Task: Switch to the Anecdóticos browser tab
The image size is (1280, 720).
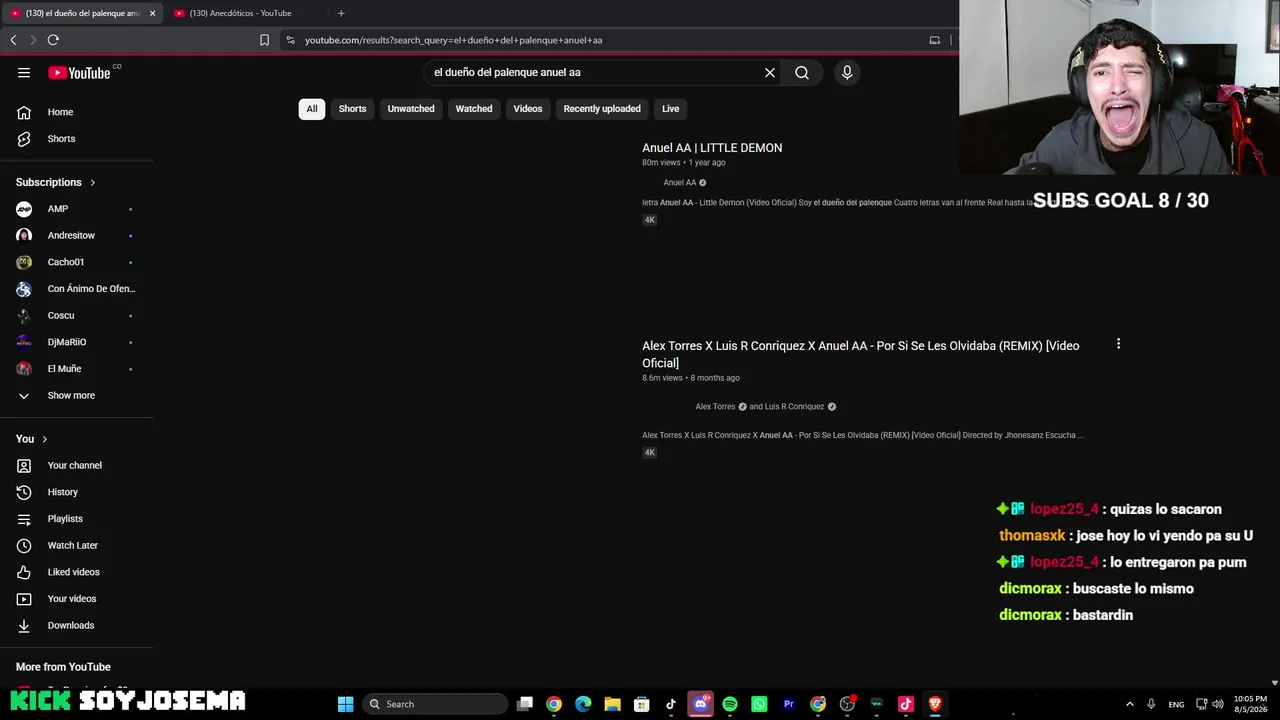Action: [240, 13]
